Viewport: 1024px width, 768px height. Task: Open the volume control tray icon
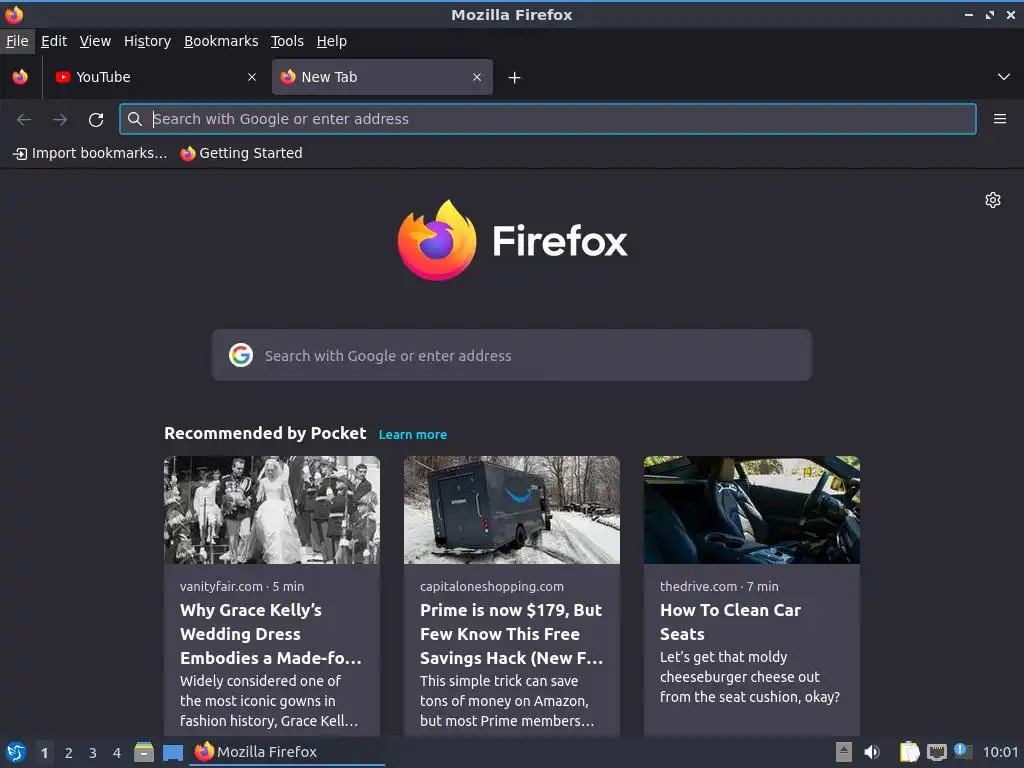[x=872, y=752]
